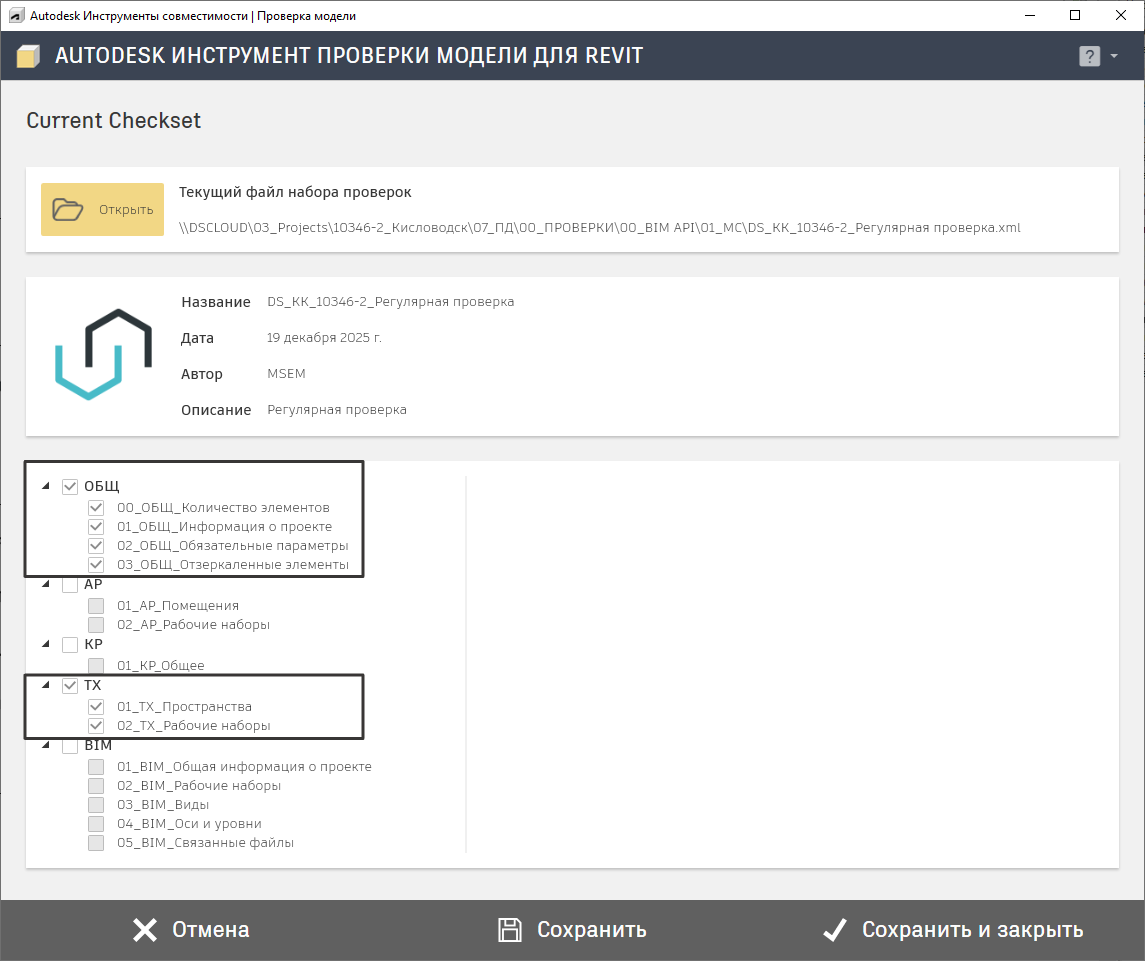Viewport: 1145px width, 961px height.
Task: Click the Autodesk yellow cube logo
Action: [29, 57]
